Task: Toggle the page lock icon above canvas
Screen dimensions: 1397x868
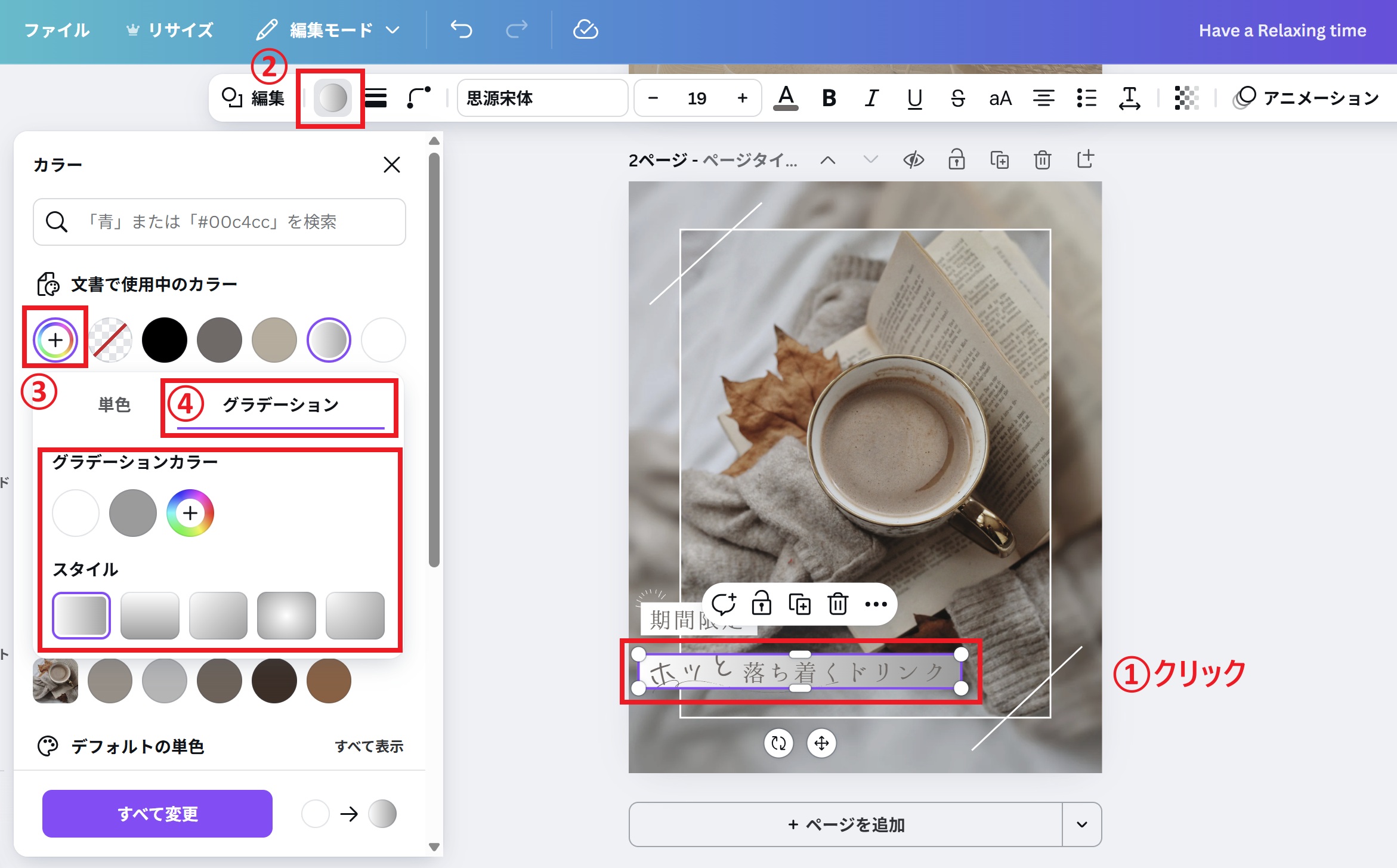Action: click(956, 160)
